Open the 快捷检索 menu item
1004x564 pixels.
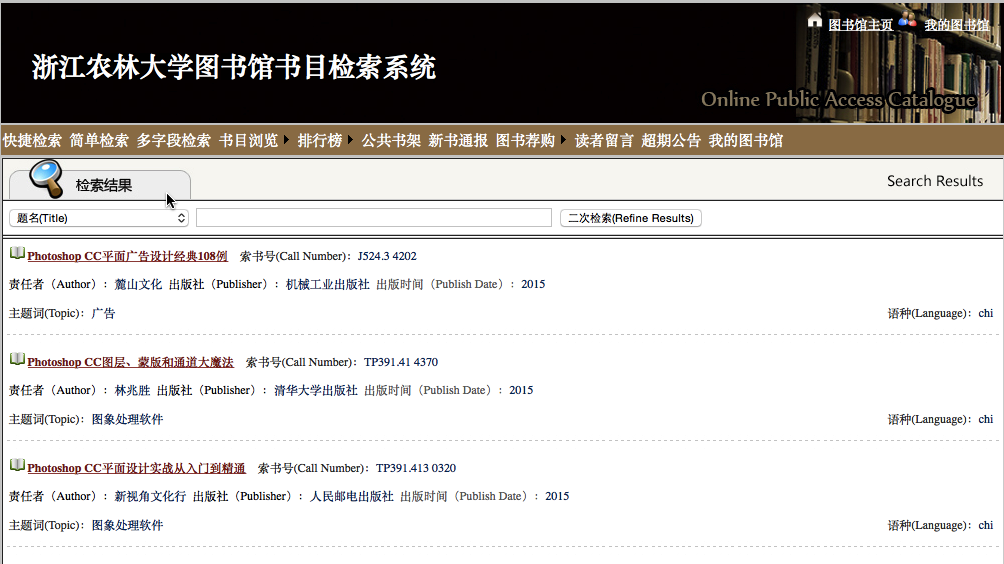[32, 141]
